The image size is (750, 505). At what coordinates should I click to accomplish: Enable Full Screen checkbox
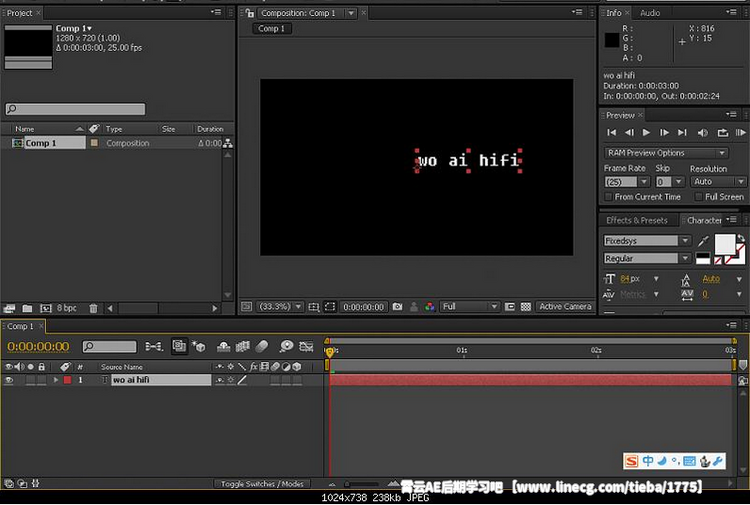(x=699, y=197)
